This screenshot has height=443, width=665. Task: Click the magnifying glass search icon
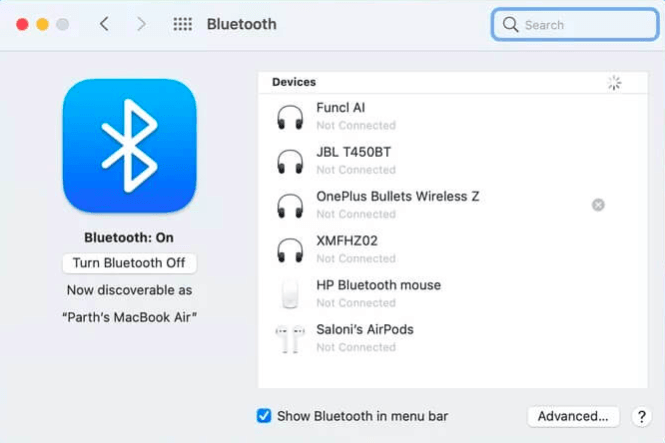(510, 25)
